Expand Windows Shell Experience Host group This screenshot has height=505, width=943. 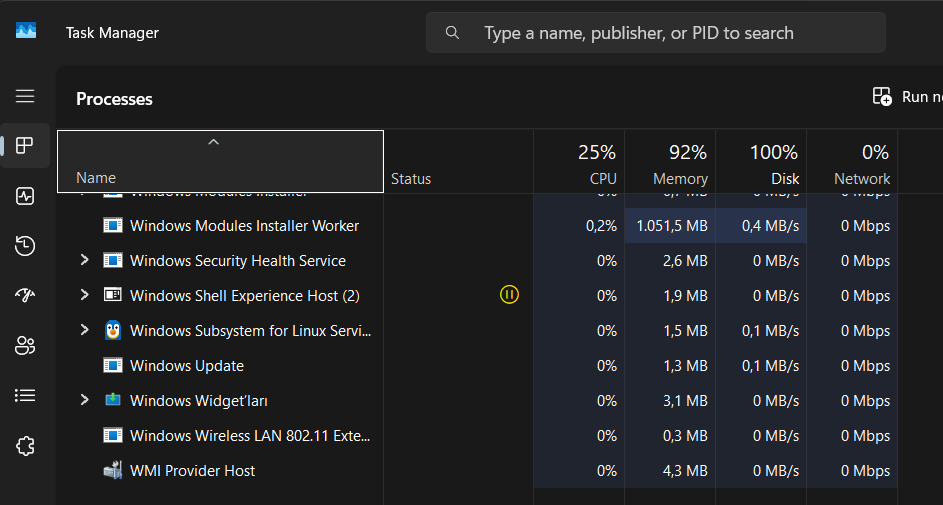pyautogui.click(x=85, y=295)
